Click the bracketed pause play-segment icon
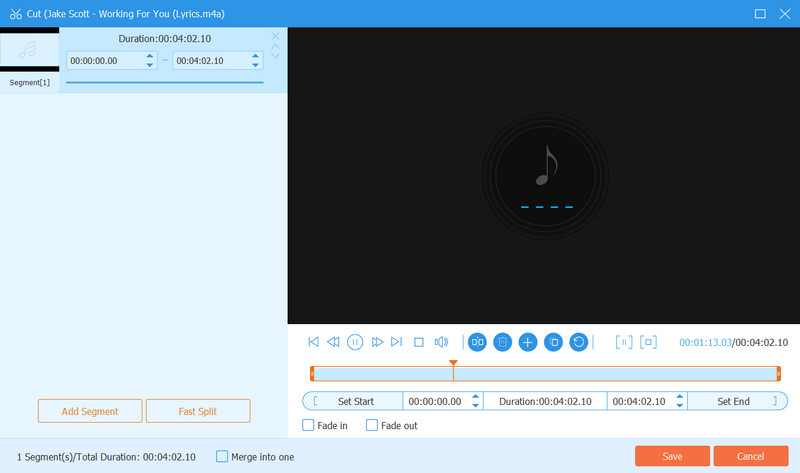This screenshot has width=800, height=473. (x=623, y=342)
